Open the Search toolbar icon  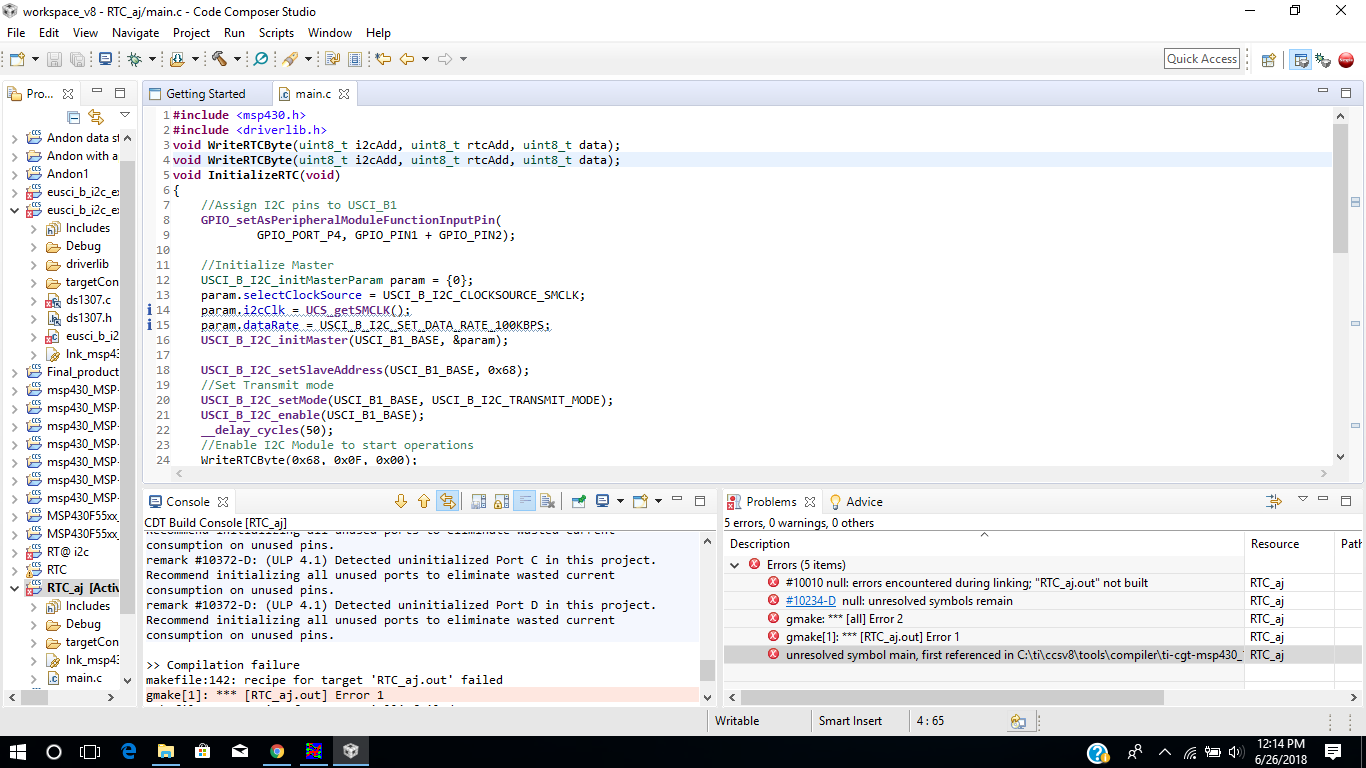tap(260, 59)
